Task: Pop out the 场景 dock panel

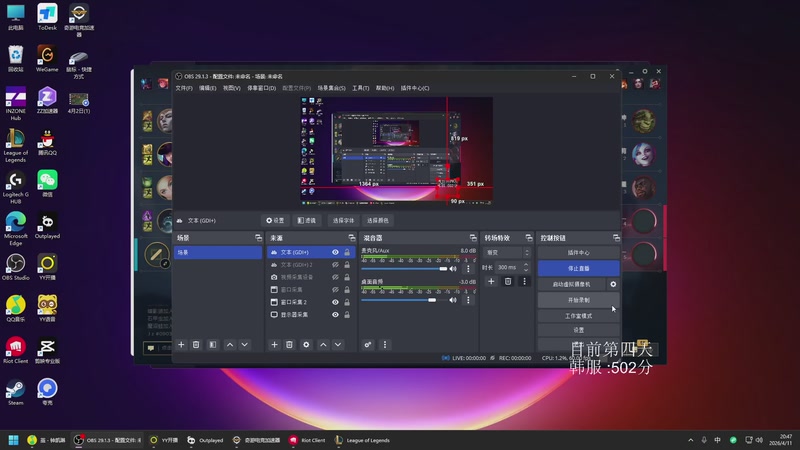Action: click(258, 238)
